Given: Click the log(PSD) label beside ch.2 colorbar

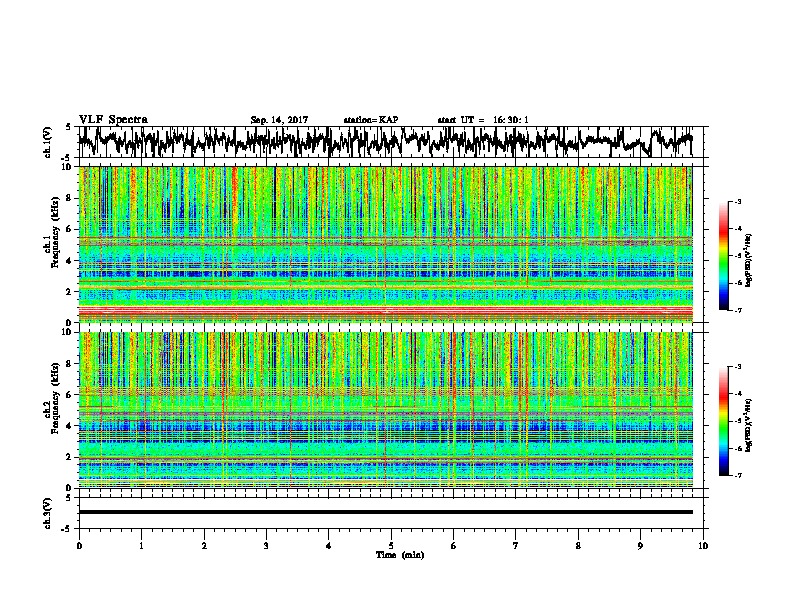Looking at the screenshot, I should point(750,425).
